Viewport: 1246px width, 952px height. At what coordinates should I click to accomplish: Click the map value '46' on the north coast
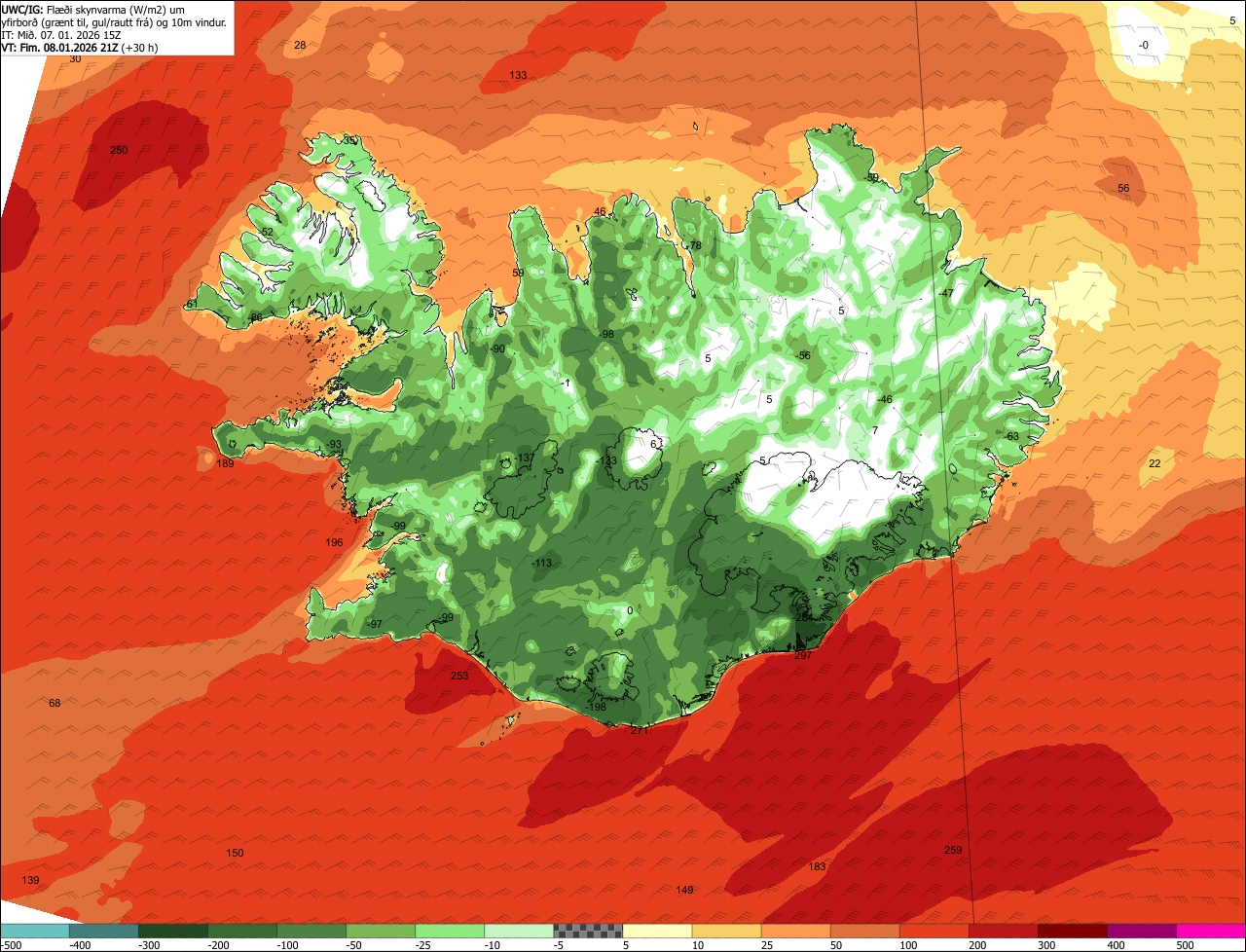click(x=600, y=211)
